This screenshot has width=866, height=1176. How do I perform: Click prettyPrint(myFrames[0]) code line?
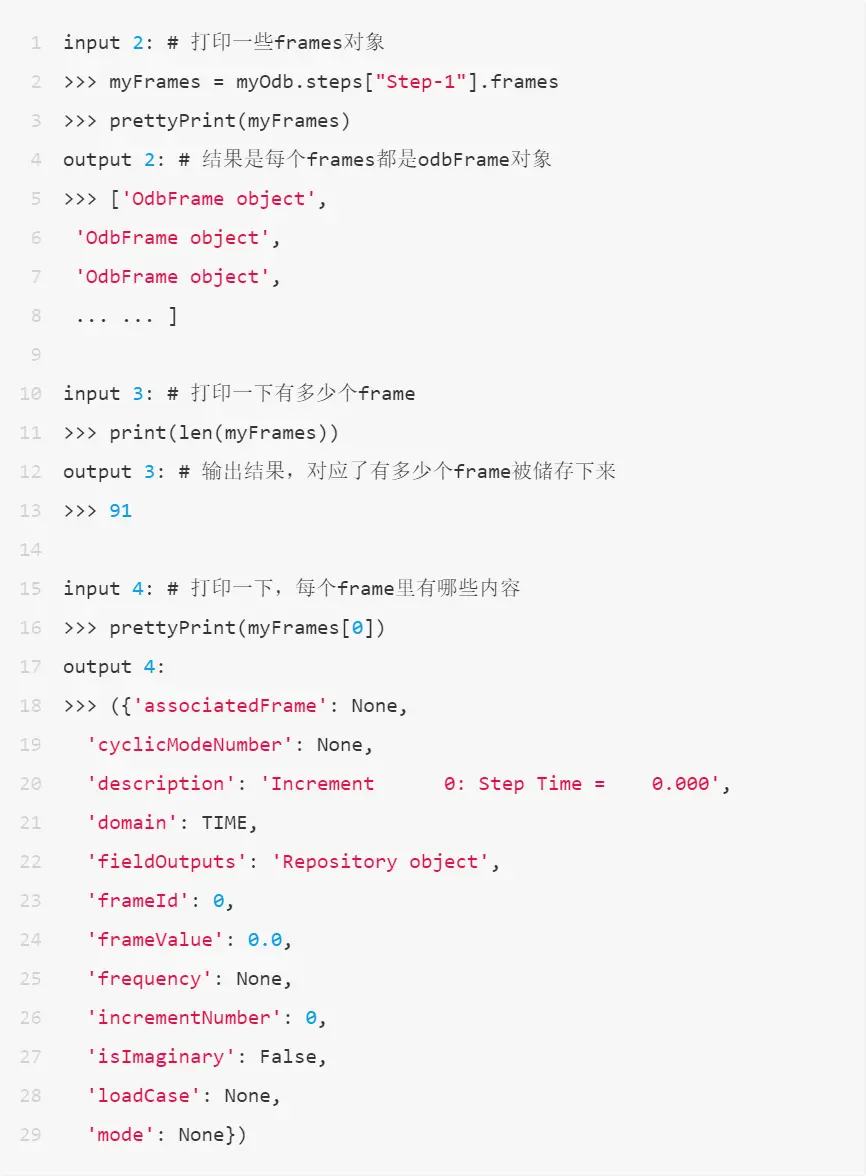click(x=247, y=628)
